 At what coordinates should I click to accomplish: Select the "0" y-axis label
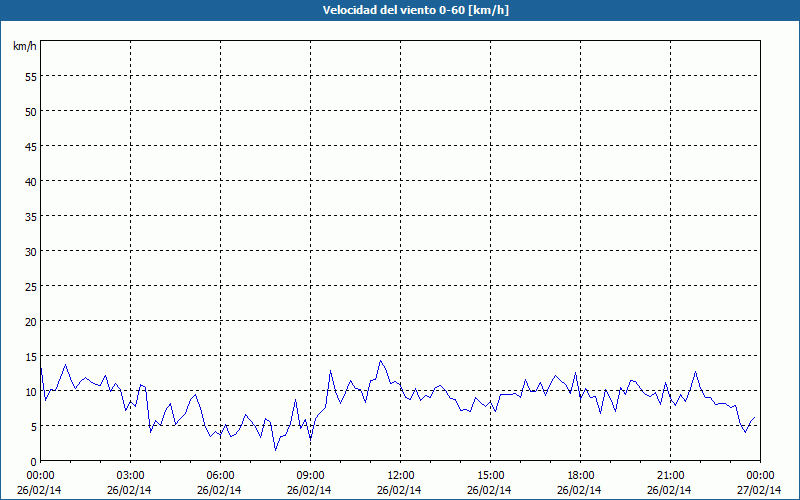tap(34, 462)
